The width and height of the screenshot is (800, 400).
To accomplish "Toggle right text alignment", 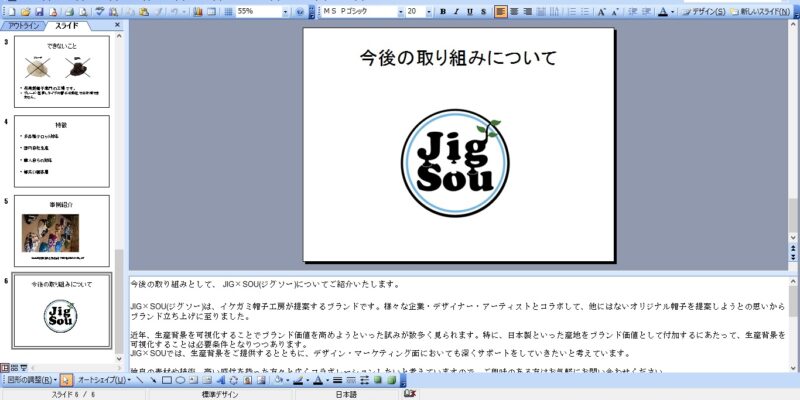I will click(x=528, y=12).
